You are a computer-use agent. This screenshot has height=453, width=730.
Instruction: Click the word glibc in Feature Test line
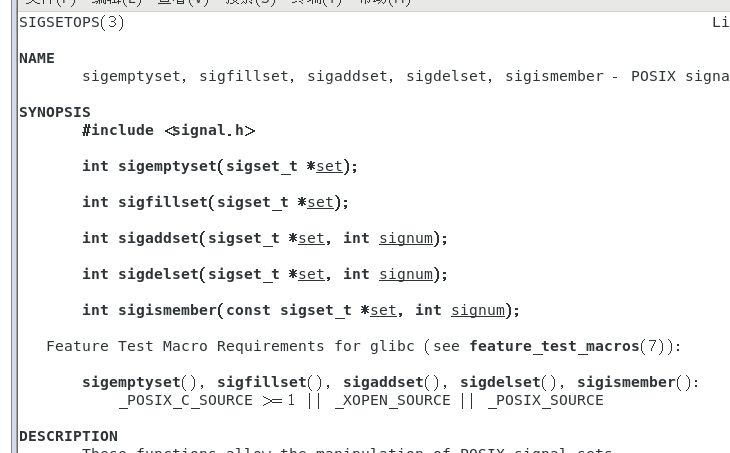[392, 346]
